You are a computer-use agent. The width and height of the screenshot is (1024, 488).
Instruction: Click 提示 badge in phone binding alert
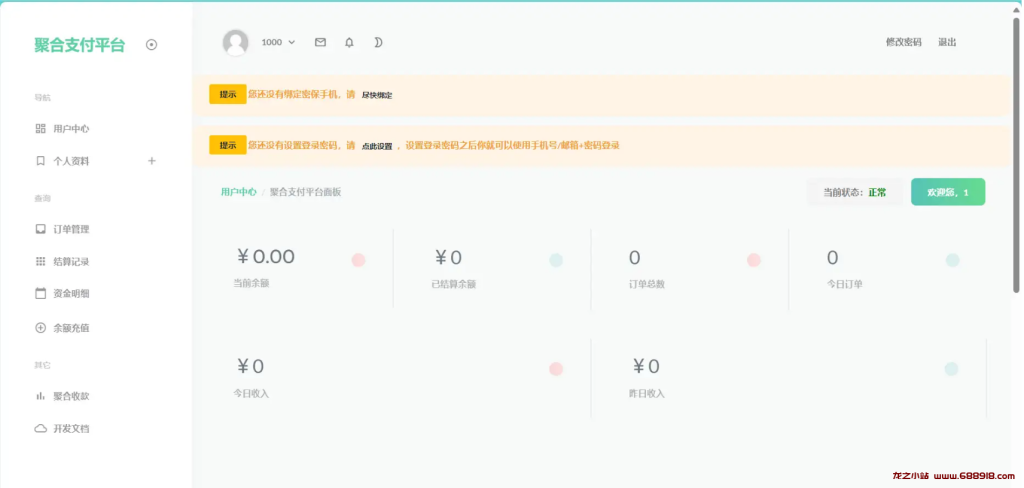click(228, 94)
